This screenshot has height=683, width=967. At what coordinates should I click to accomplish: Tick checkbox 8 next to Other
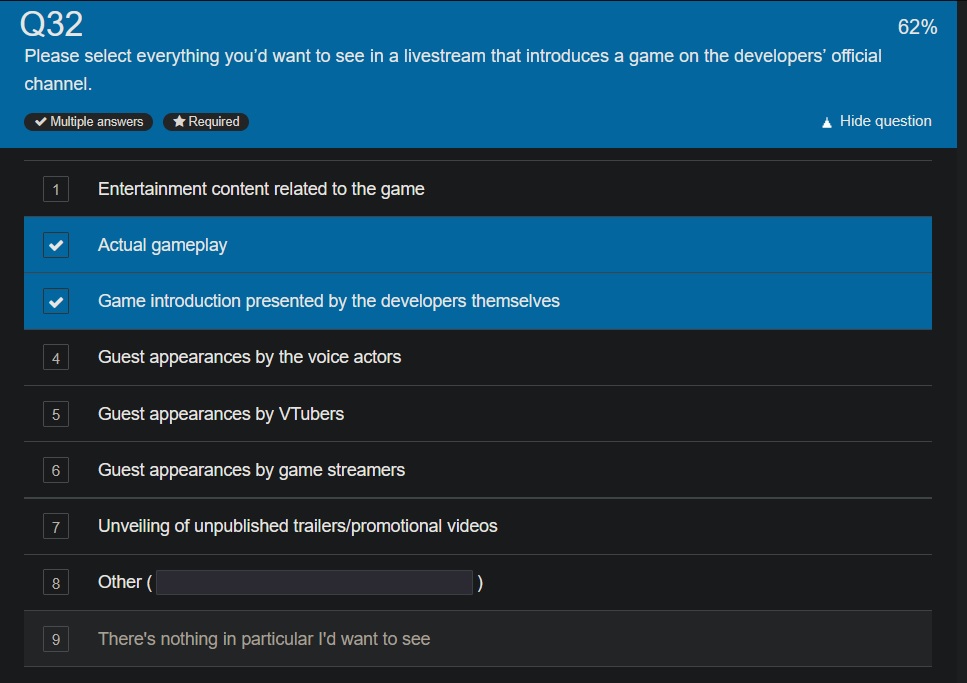[56, 582]
